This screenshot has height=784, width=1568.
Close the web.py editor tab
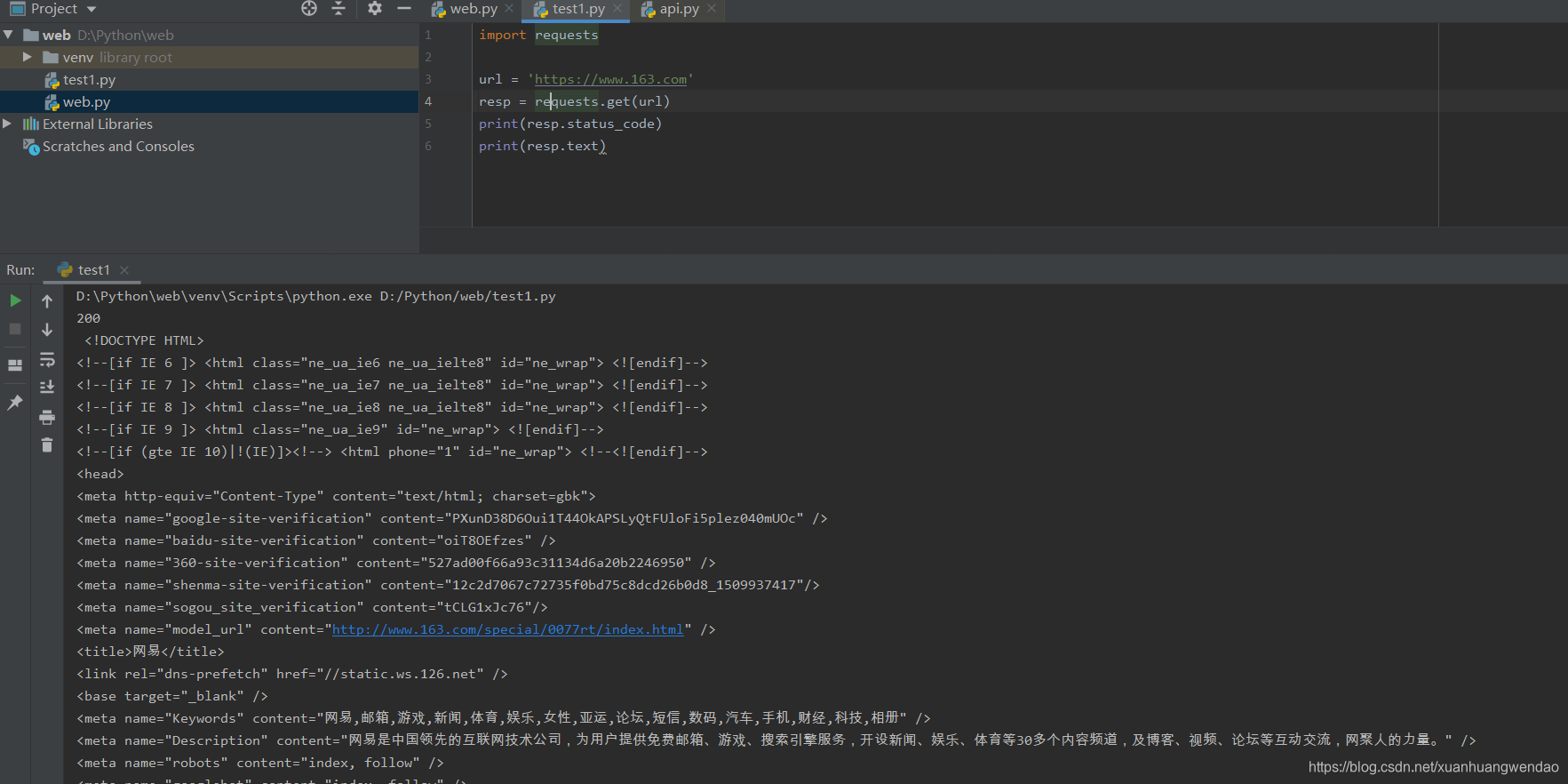click(x=509, y=9)
